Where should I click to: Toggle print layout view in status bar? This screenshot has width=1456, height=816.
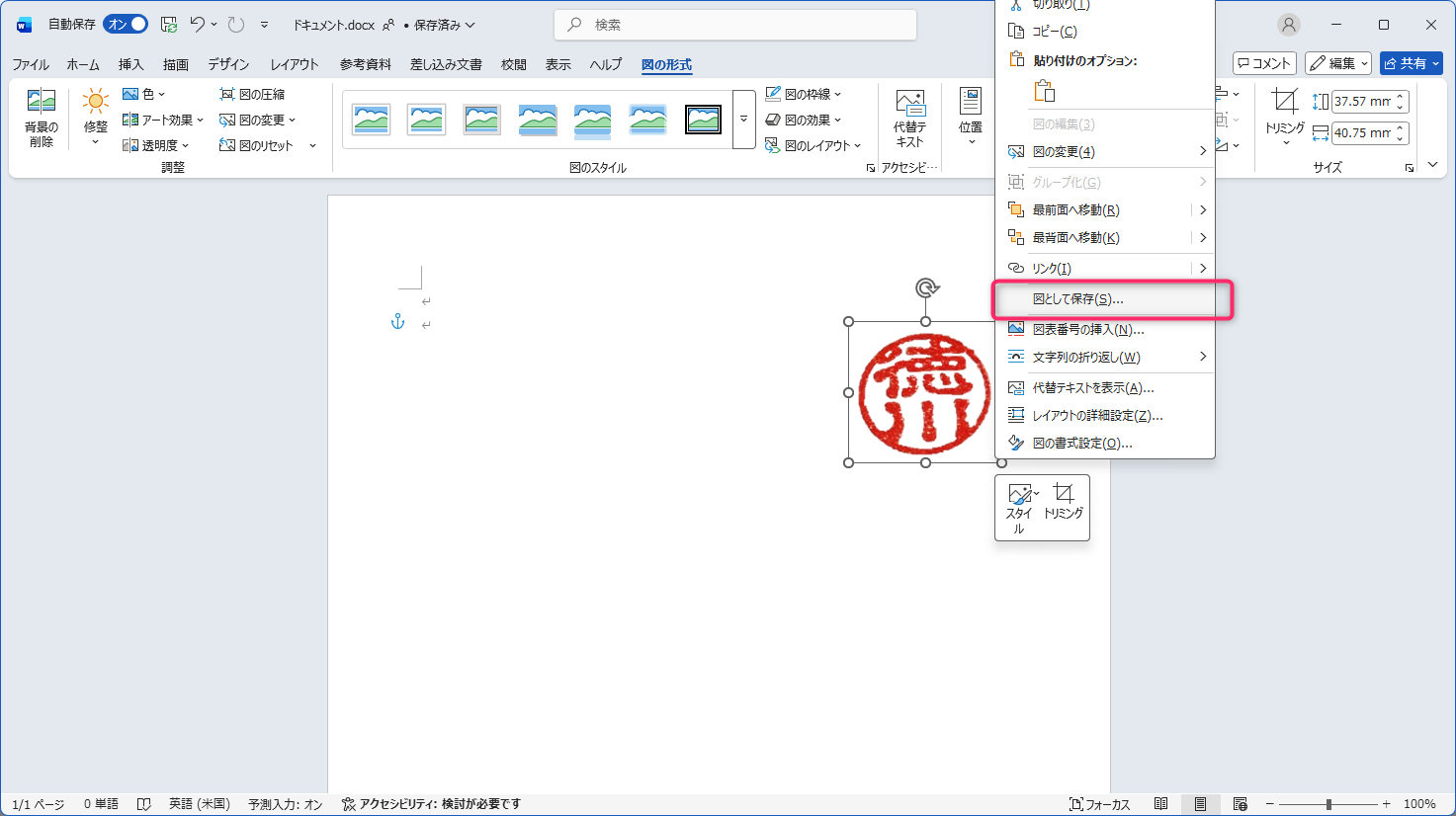coord(1200,804)
